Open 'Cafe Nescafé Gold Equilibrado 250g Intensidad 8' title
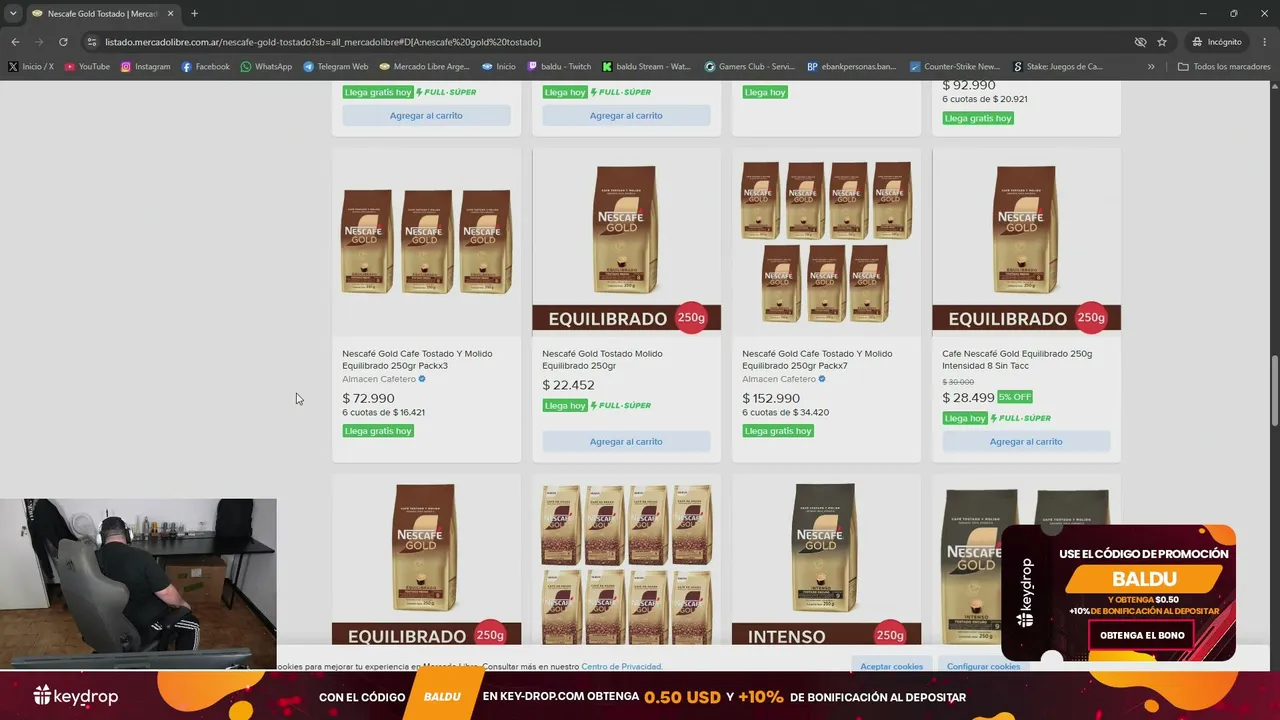The width and height of the screenshot is (1280, 720). (x=1017, y=359)
